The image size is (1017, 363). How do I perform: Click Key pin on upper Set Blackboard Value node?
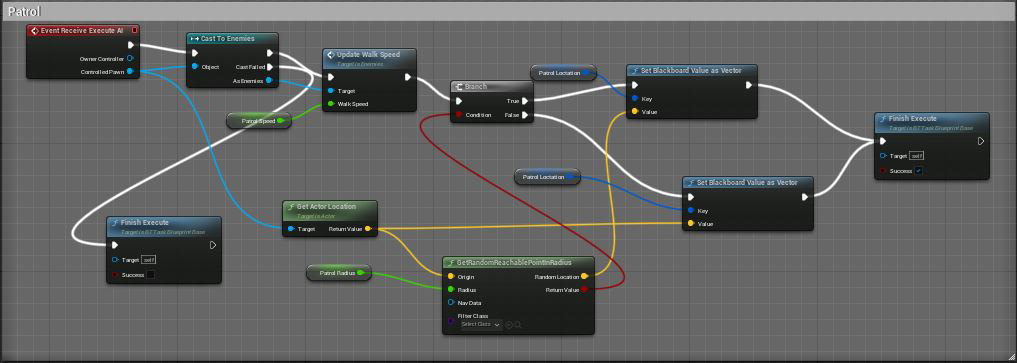click(635, 99)
